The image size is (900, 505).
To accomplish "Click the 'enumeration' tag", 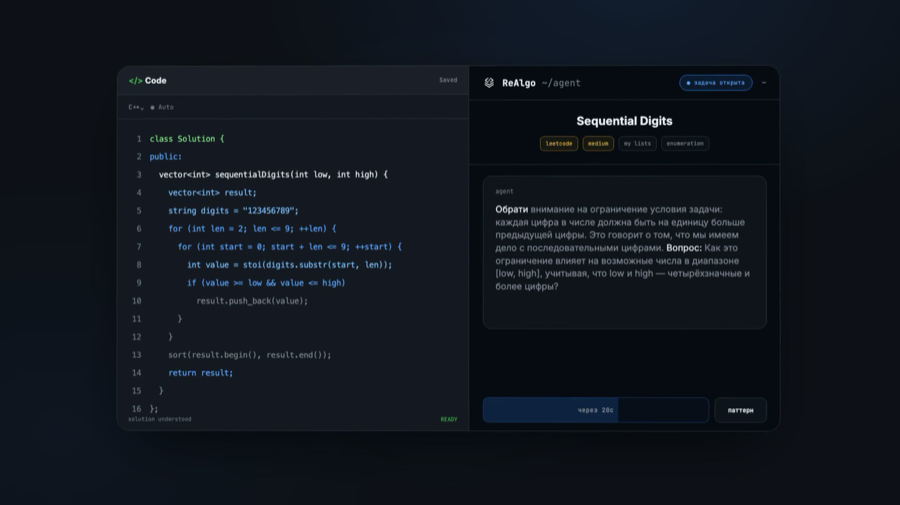I will tap(685, 143).
